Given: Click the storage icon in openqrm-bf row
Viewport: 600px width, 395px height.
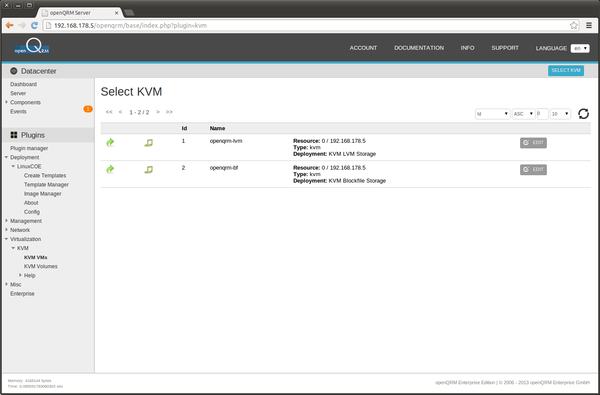Looking at the screenshot, I should click(x=148, y=170).
